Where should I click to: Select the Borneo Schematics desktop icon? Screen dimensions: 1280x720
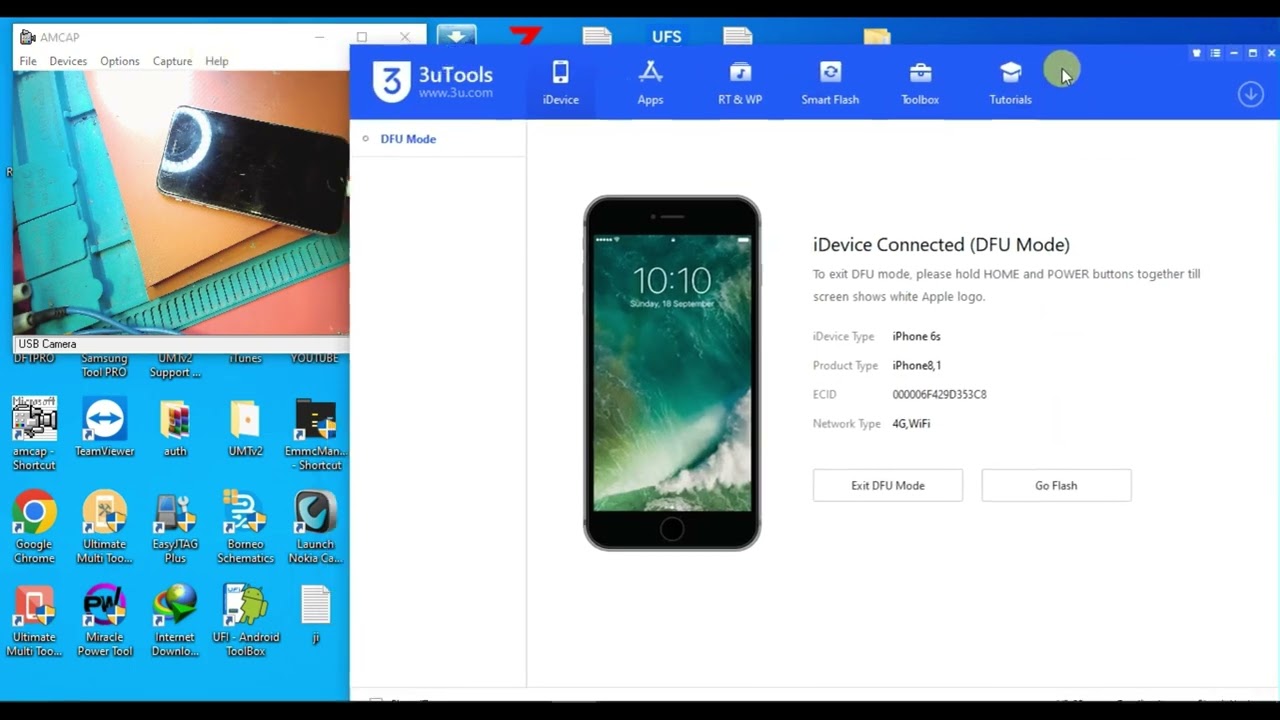tap(245, 527)
